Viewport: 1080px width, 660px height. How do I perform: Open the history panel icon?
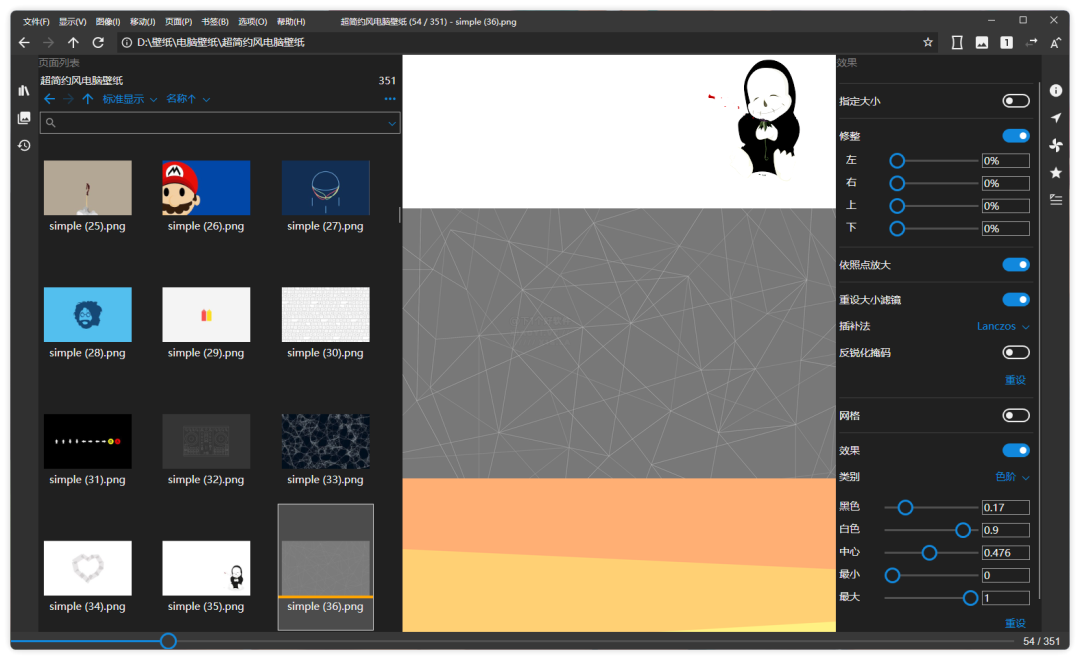click(x=24, y=146)
